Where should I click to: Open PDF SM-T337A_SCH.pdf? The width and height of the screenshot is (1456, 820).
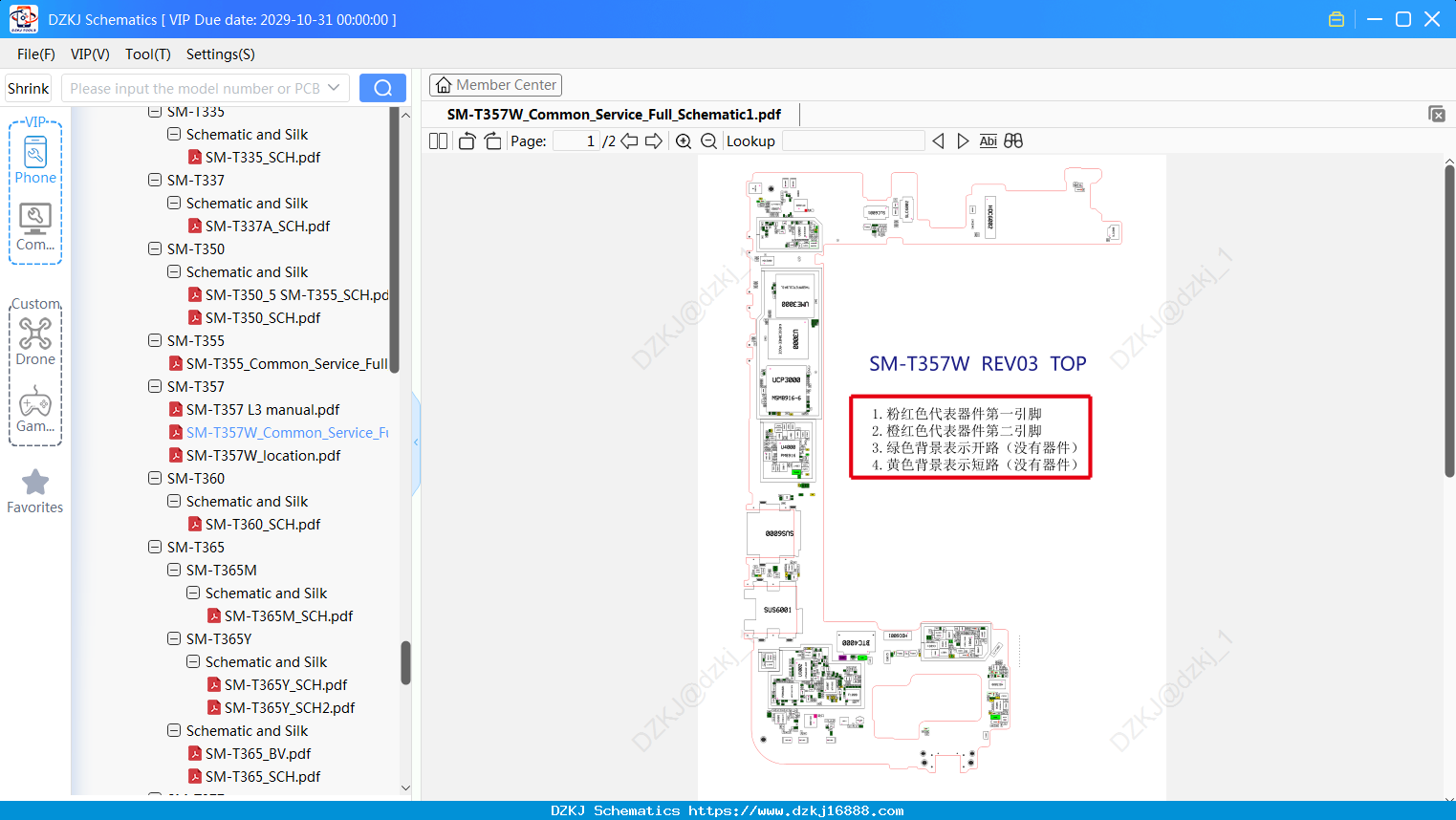[268, 226]
